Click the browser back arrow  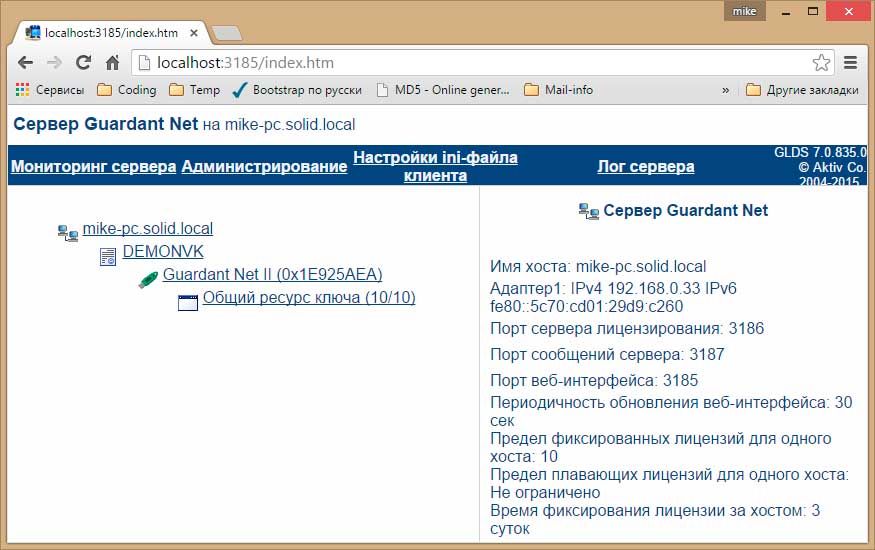25,63
